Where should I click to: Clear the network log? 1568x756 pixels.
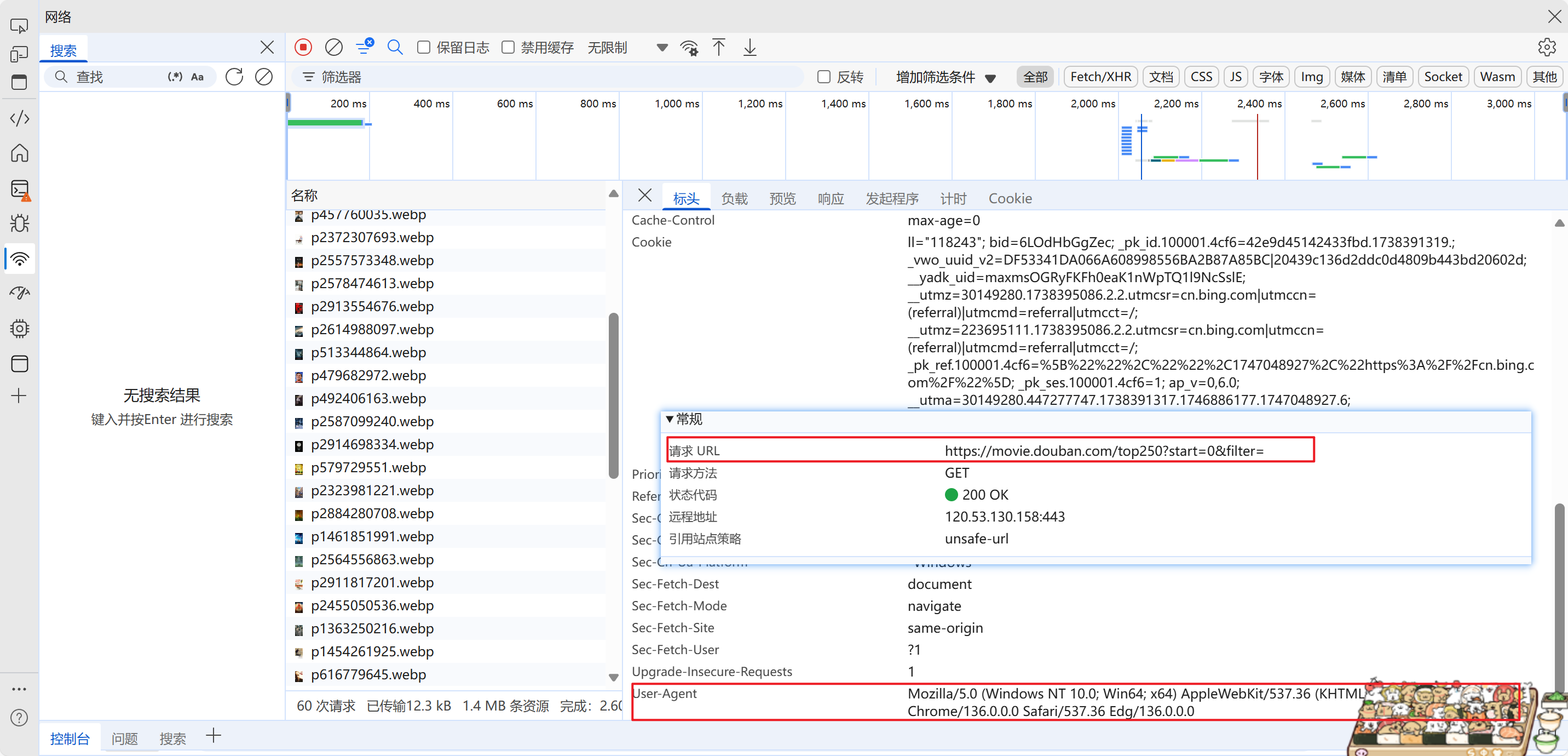click(x=333, y=48)
